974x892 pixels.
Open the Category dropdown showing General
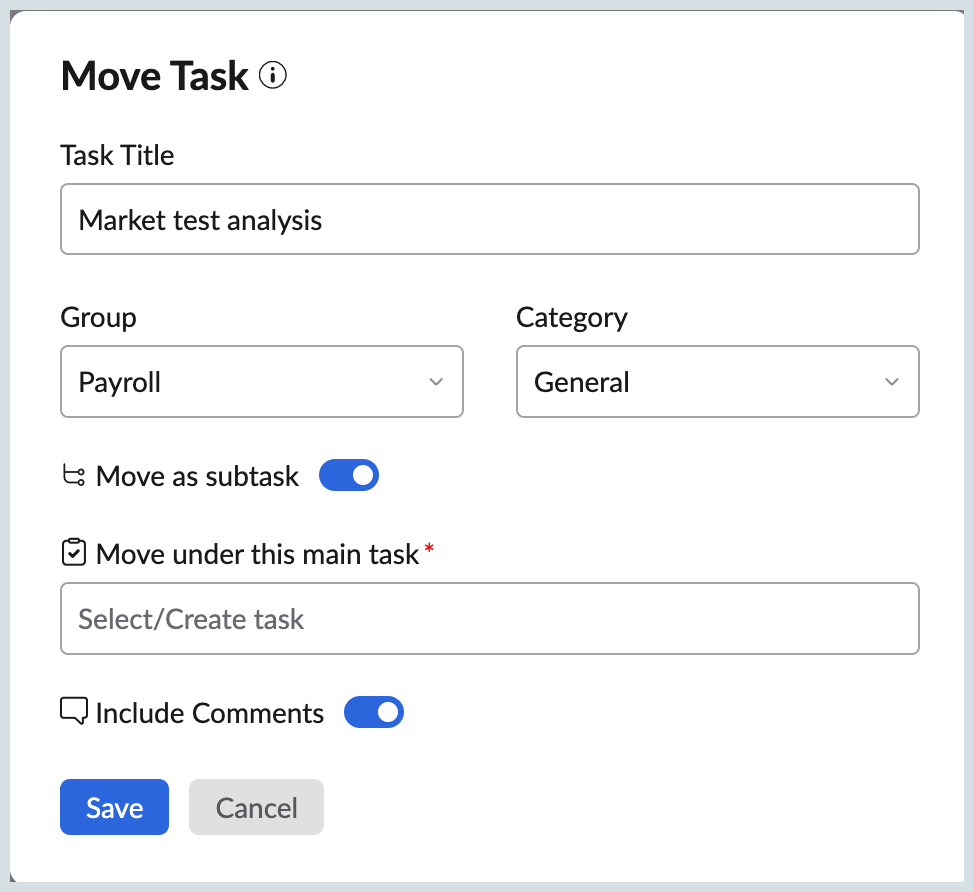click(x=717, y=382)
